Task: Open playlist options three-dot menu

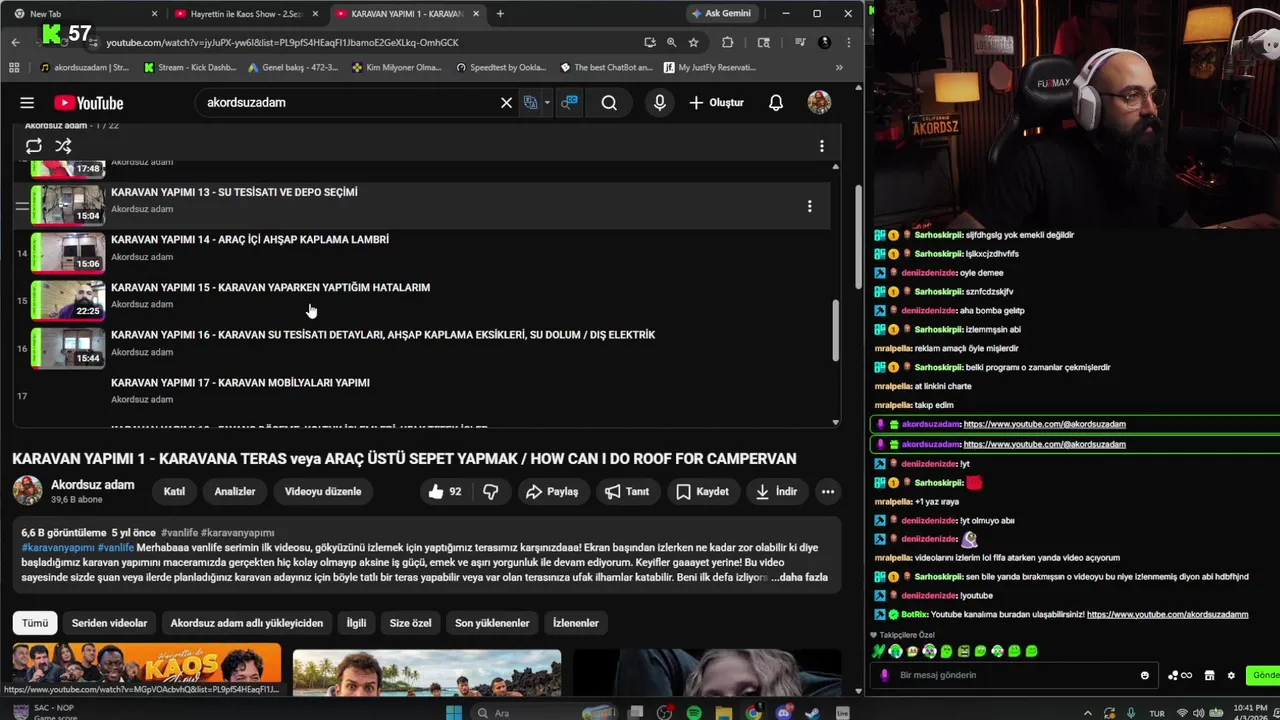Action: tap(821, 146)
